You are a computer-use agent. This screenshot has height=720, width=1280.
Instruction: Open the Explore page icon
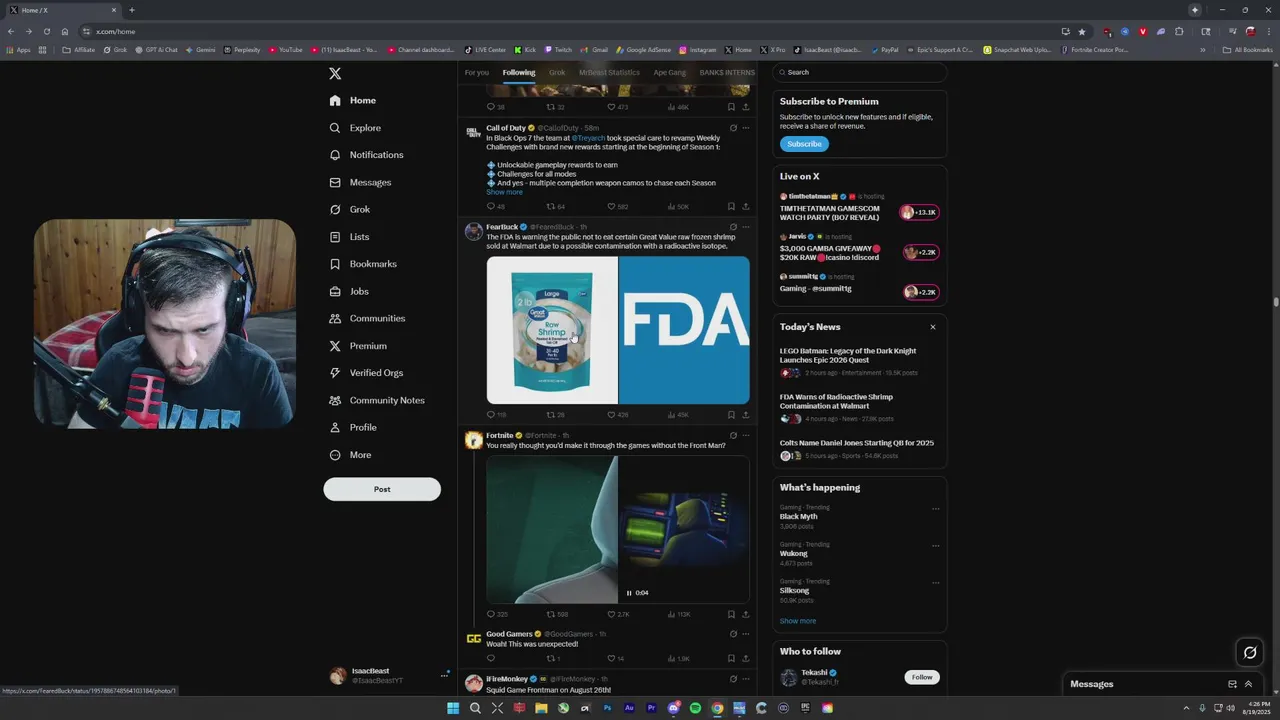(x=335, y=128)
